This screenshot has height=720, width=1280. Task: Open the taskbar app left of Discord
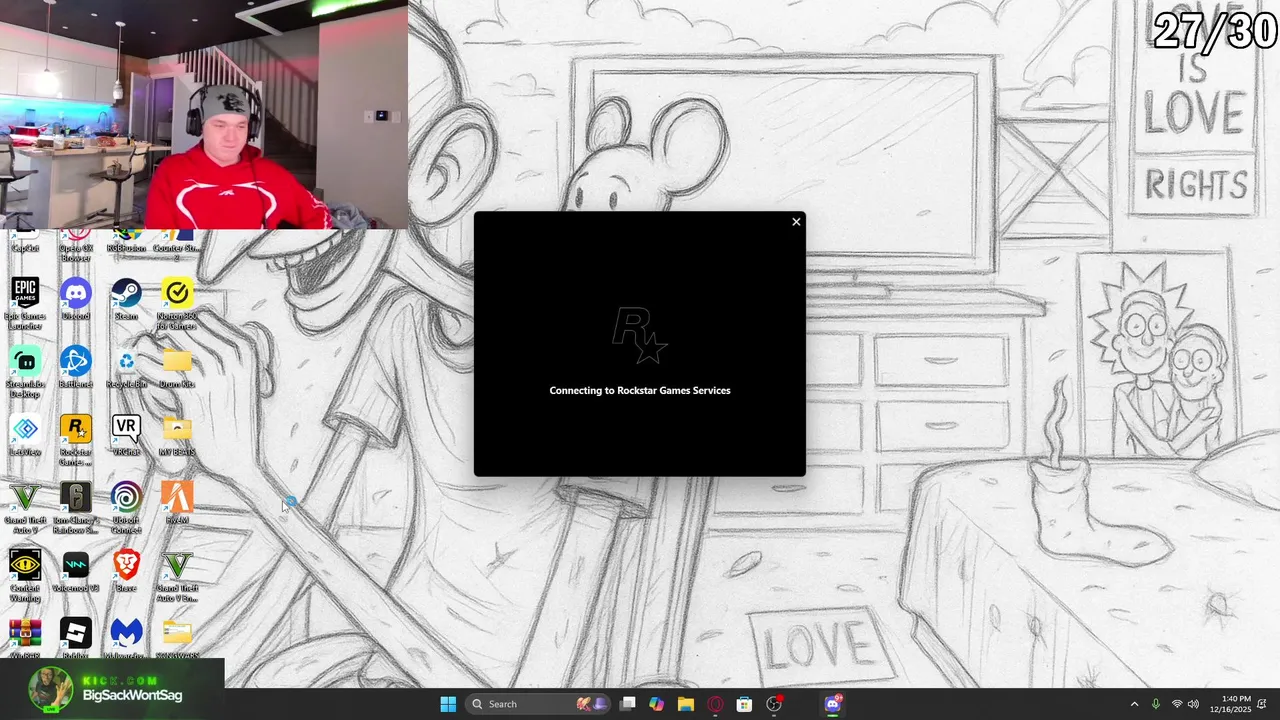tap(774, 704)
